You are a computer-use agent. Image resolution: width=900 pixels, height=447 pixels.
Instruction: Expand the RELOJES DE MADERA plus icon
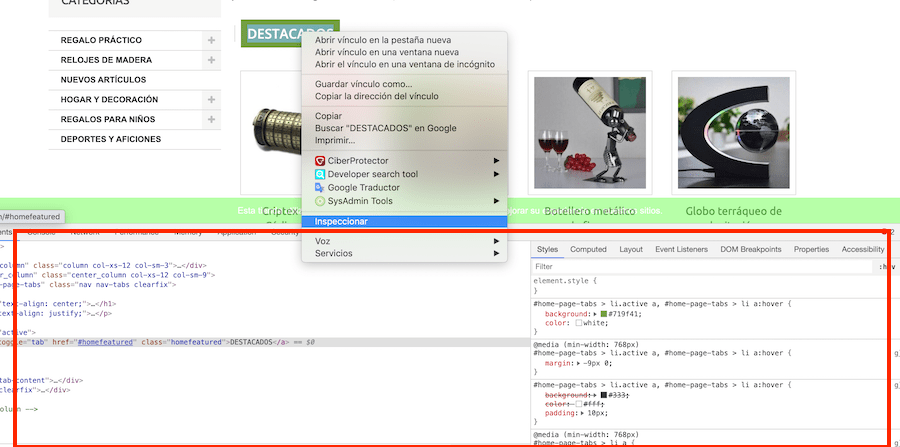tap(211, 60)
